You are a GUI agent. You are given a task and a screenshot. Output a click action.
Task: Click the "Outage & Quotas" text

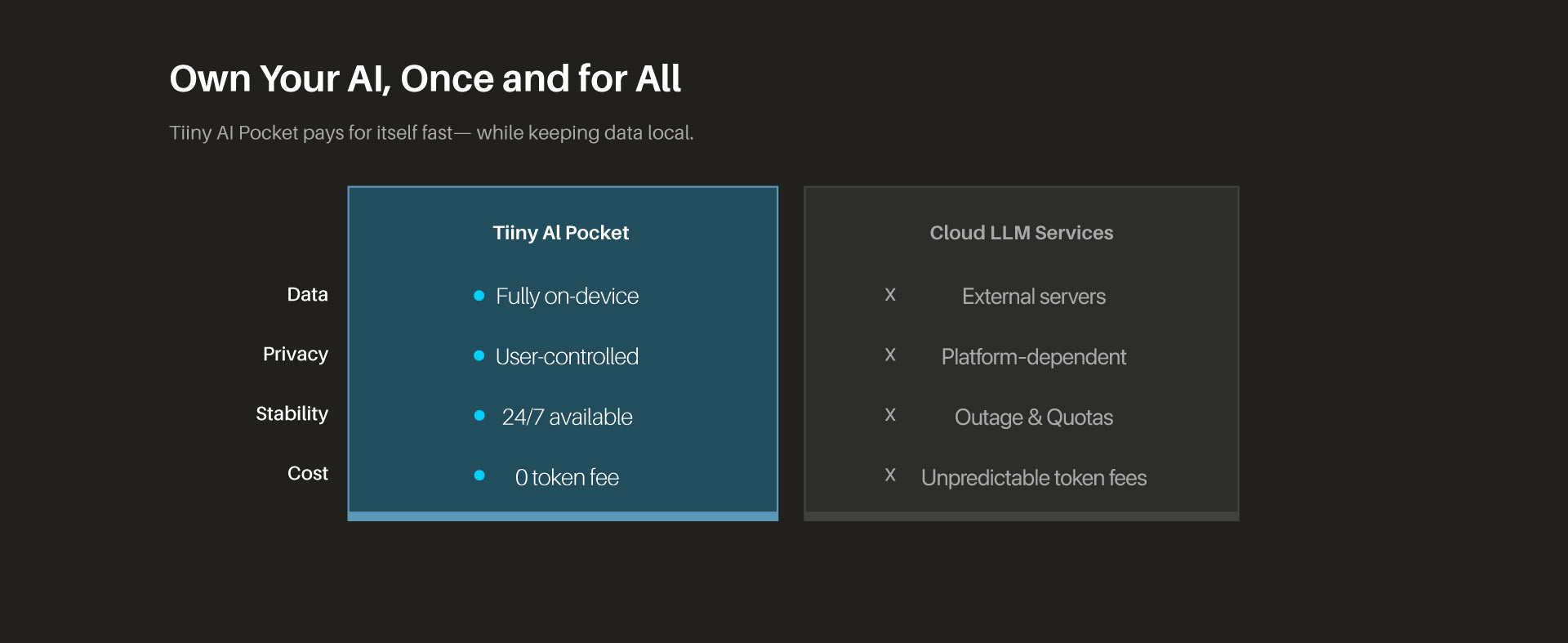click(x=1034, y=418)
